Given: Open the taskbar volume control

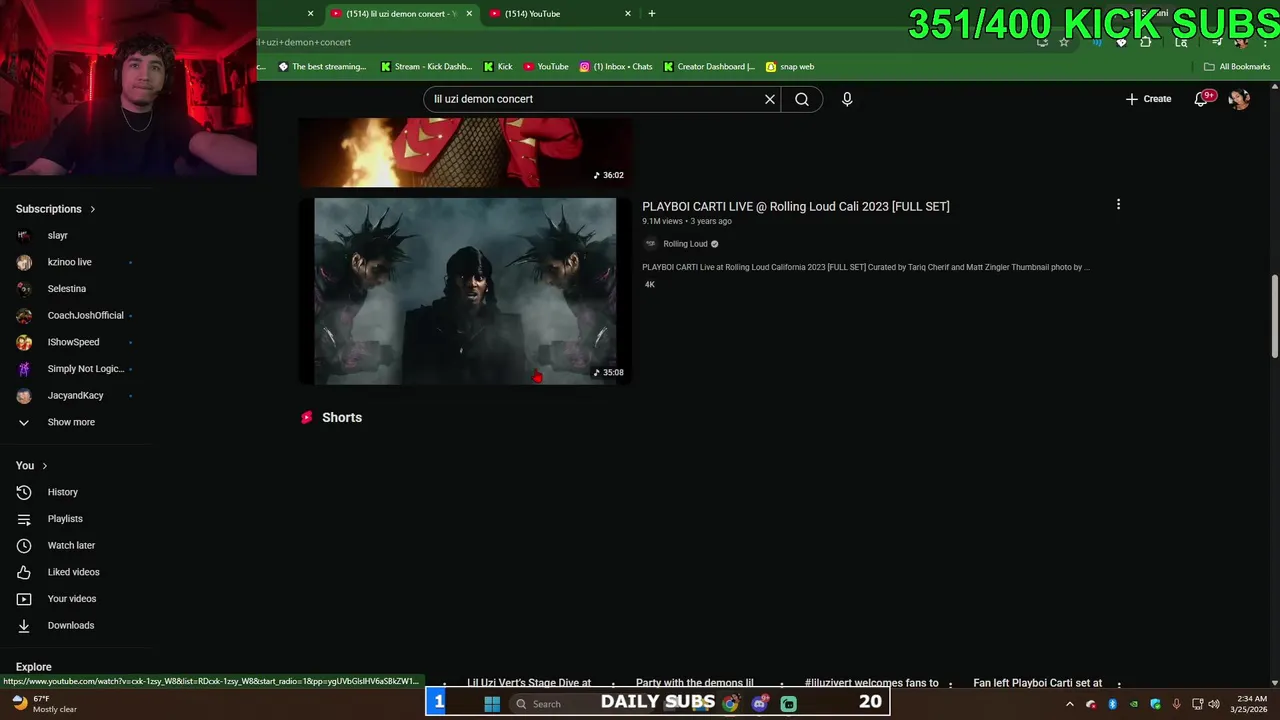Looking at the screenshot, I should 1214,704.
